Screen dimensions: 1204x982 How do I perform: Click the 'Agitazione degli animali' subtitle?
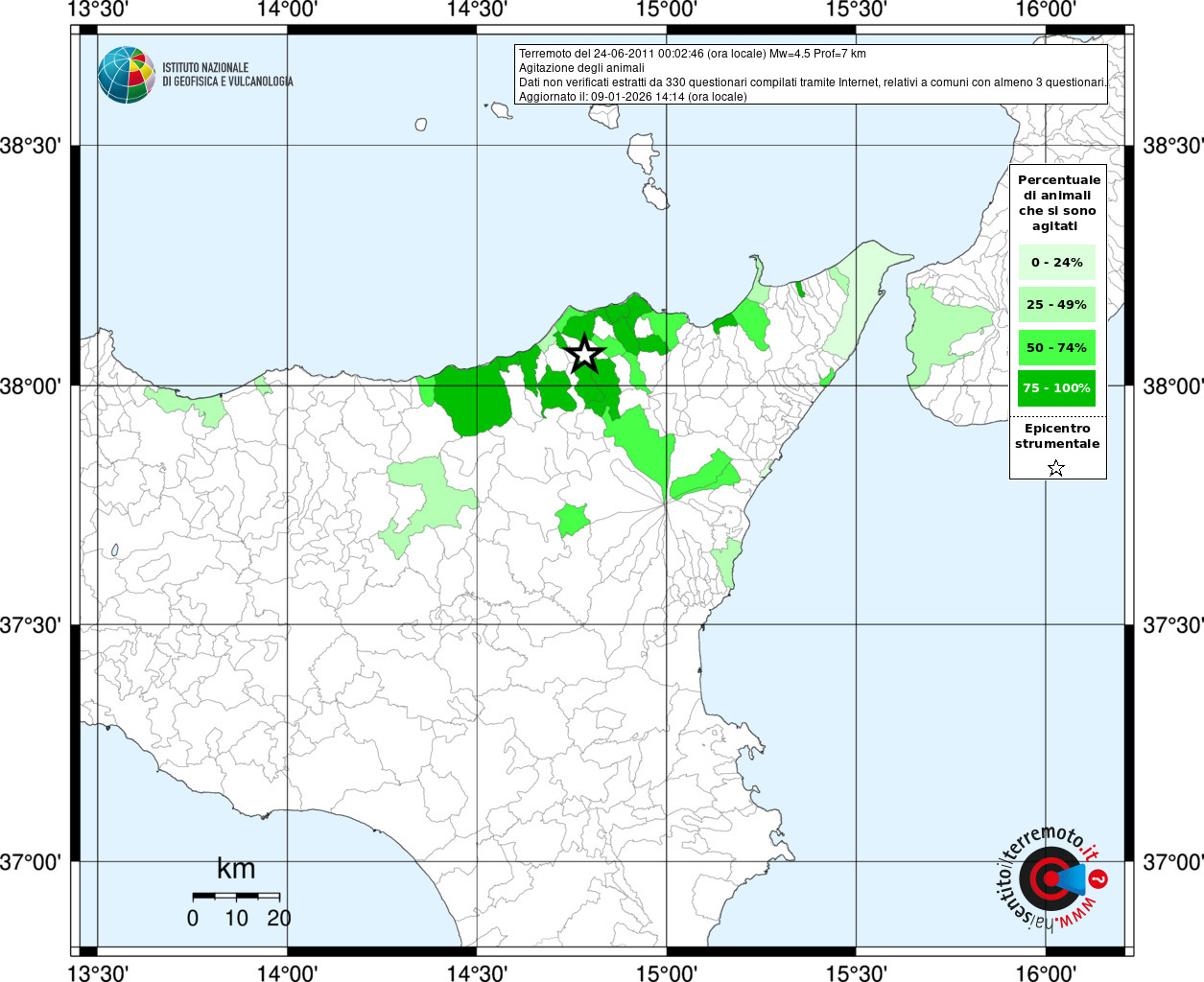(x=581, y=68)
